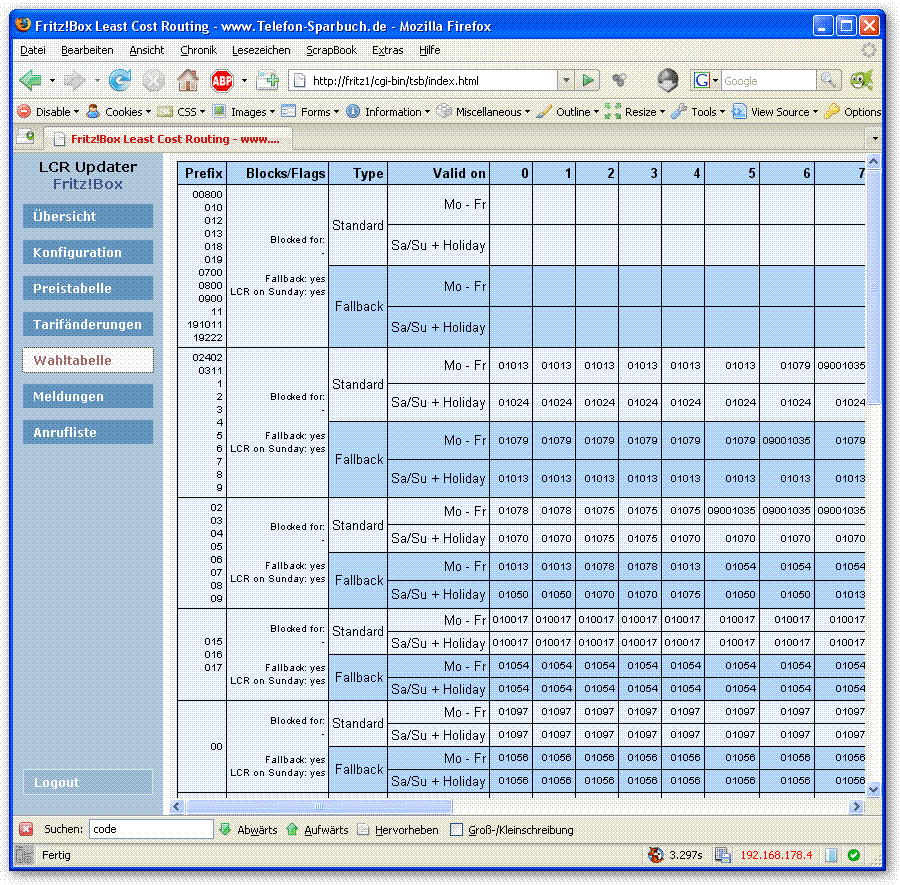
Task: Click the green checkmark status icon
Action: tap(854, 855)
